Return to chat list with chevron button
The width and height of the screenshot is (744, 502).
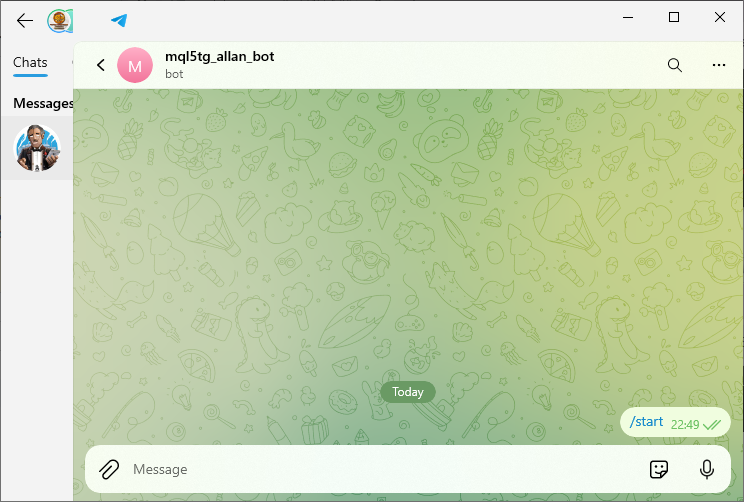point(101,65)
